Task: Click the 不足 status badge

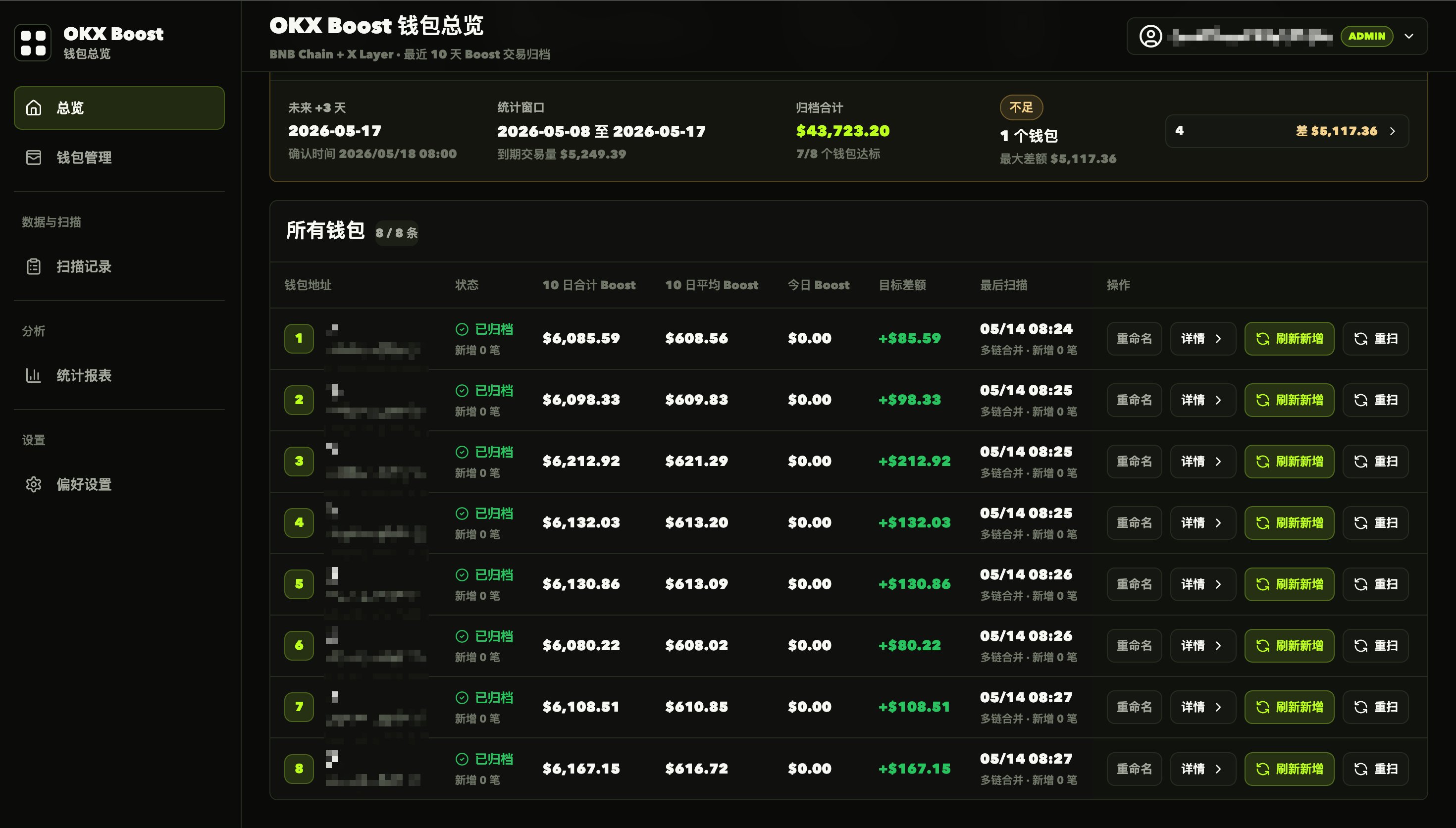Action: [1021, 107]
